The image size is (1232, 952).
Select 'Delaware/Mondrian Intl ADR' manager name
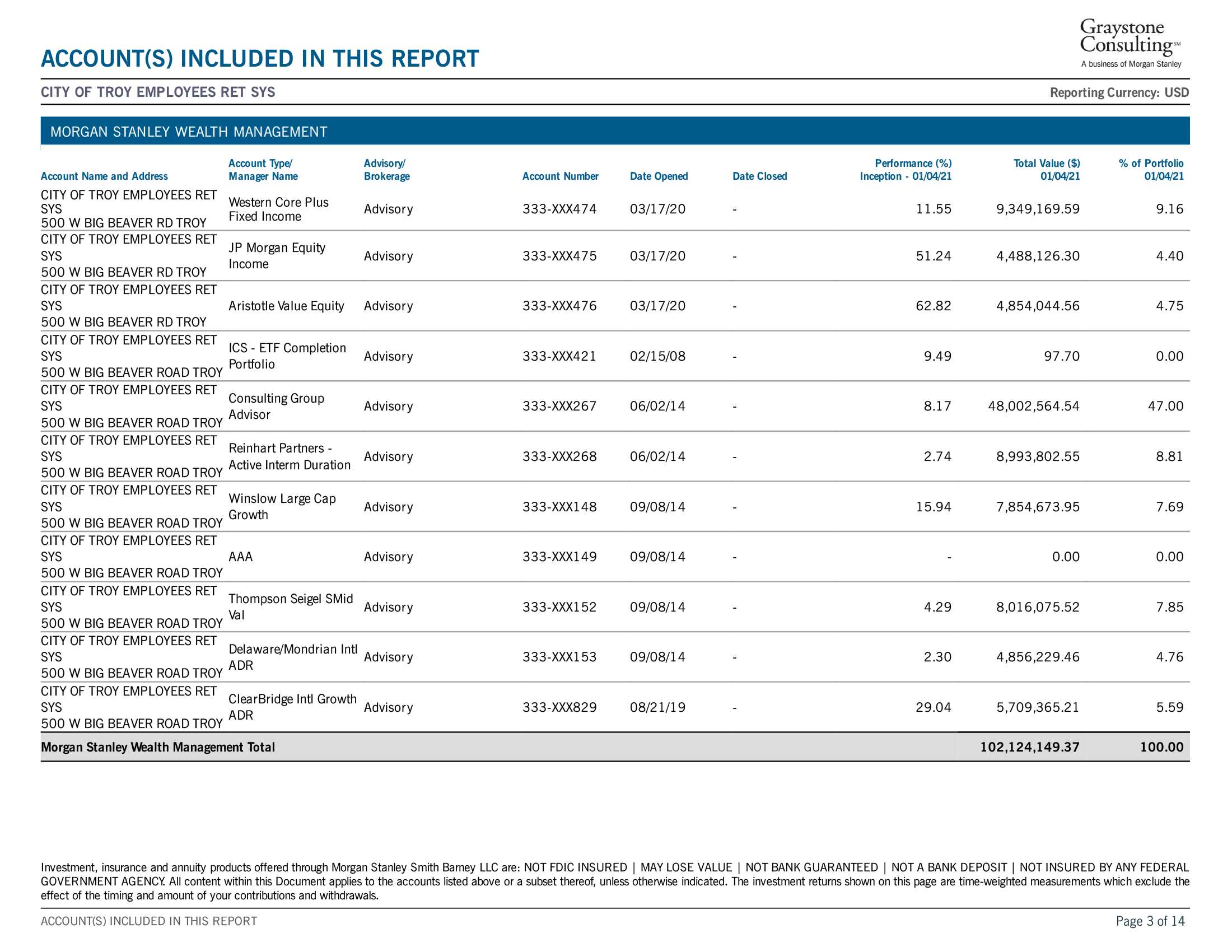[x=293, y=657]
